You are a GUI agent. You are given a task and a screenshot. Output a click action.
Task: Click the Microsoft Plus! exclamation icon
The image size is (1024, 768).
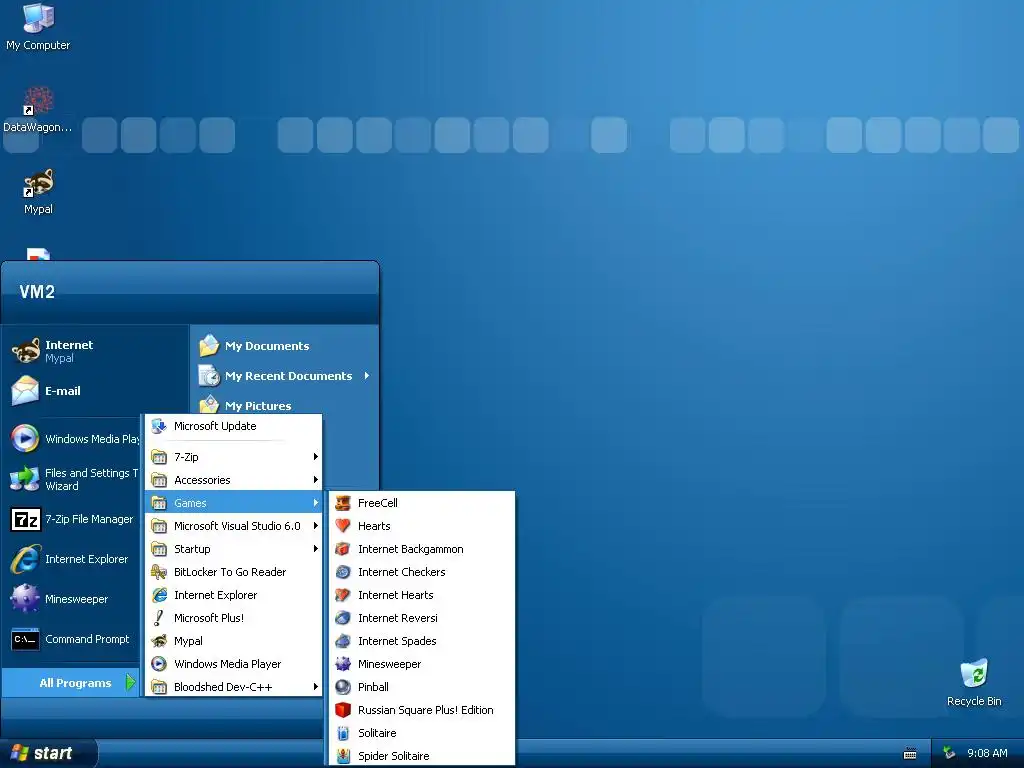point(159,618)
